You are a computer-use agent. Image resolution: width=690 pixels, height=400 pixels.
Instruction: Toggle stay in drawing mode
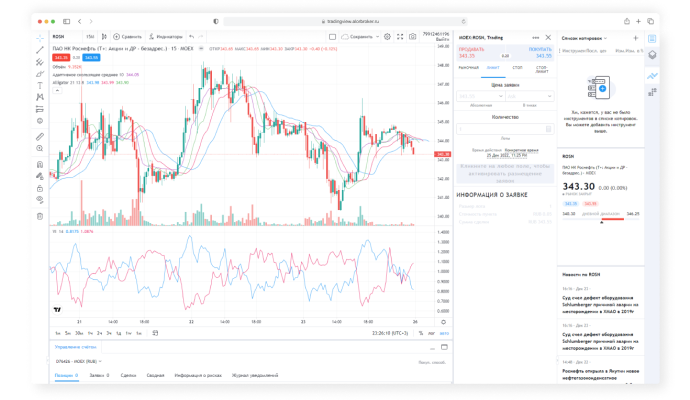pos(40,176)
